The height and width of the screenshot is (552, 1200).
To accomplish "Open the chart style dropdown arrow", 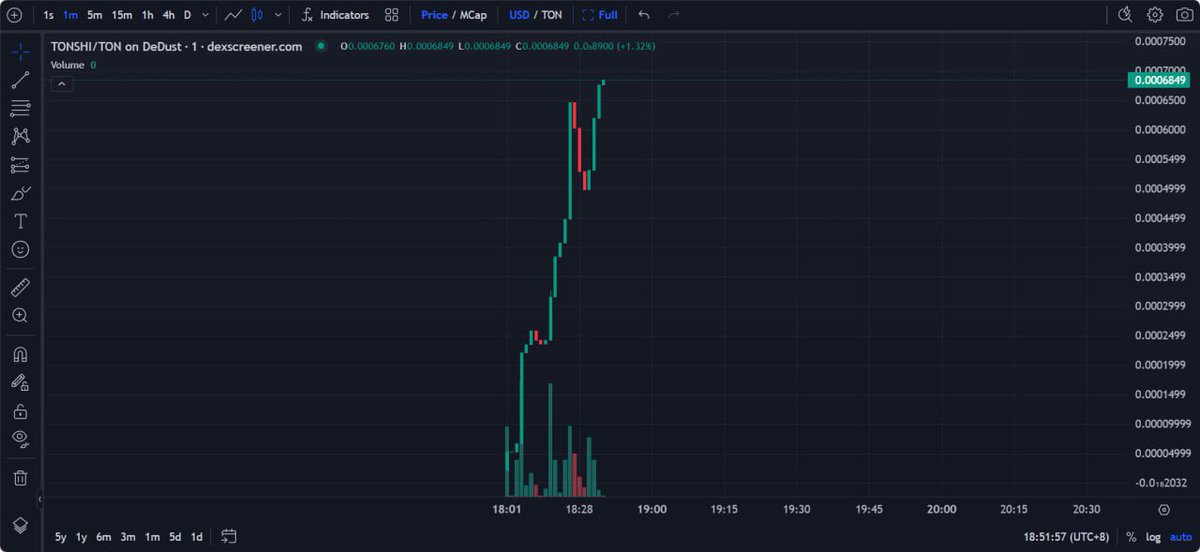I will pyautogui.click(x=278, y=15).
